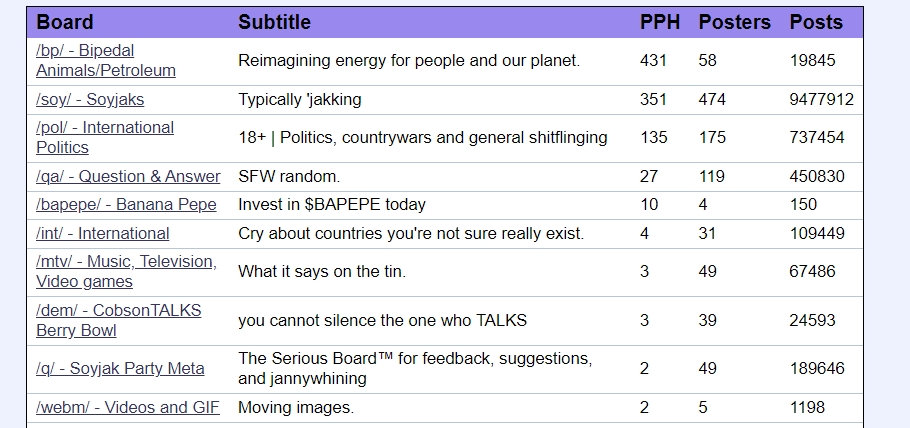The image size is (910, 428).
Task: Click the Posters column header
Action: coord(735,22)
